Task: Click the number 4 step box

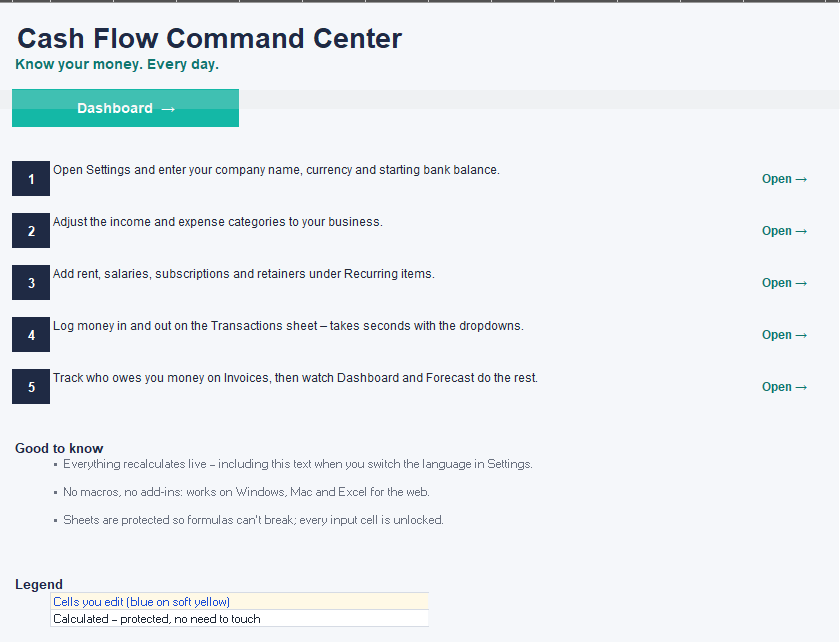Action: pos(31,334)
